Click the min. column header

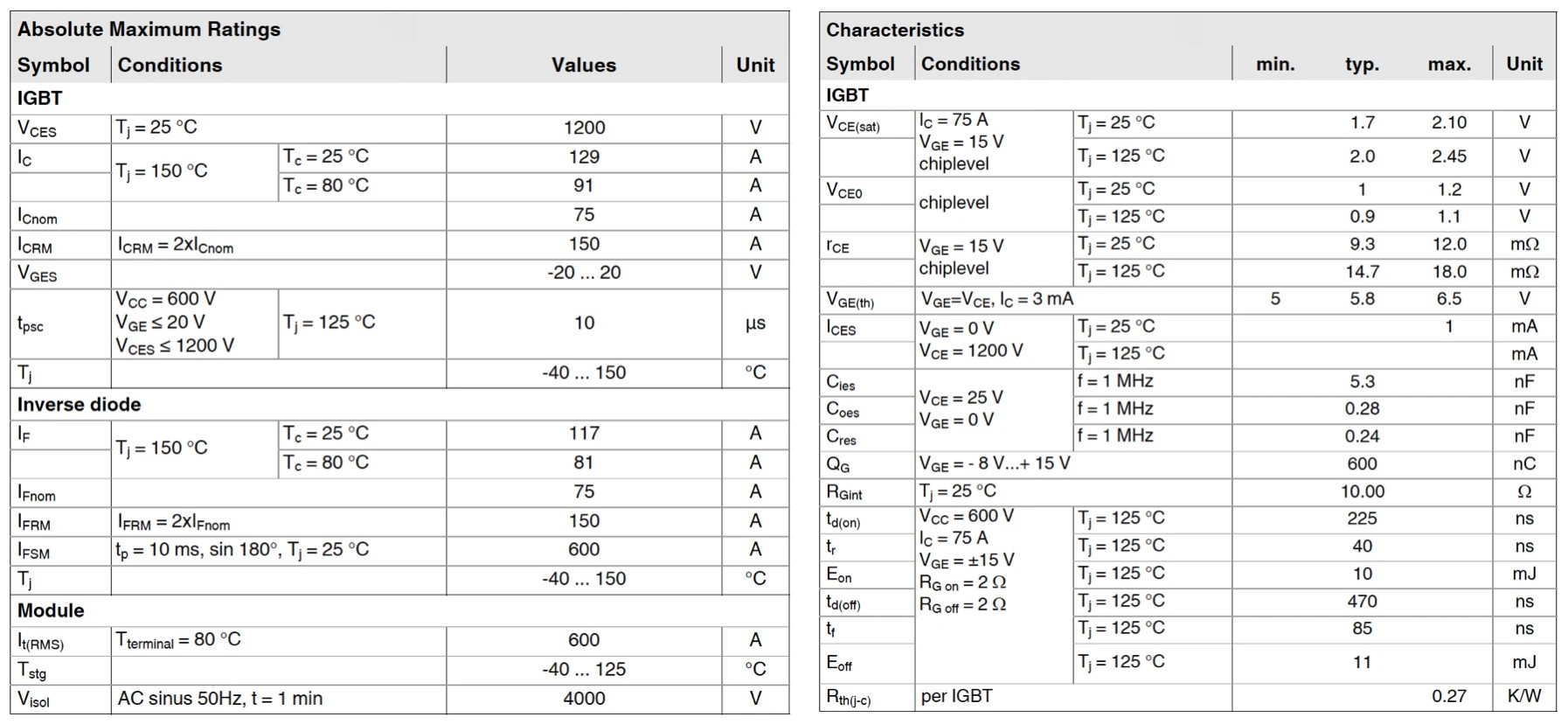tap(1275, 65)
